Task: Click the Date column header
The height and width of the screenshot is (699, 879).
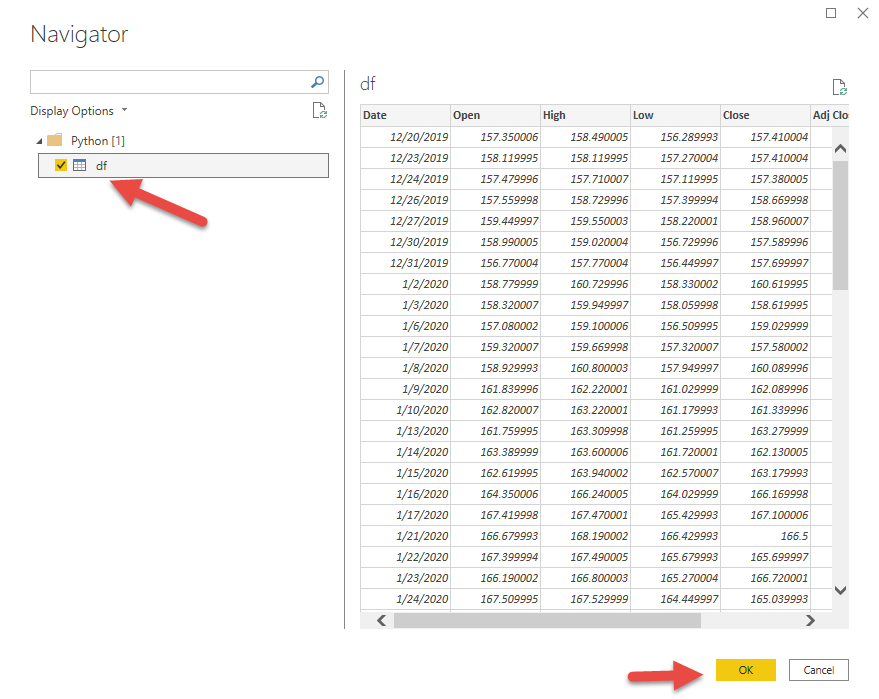Action: (x=405, y=115)
